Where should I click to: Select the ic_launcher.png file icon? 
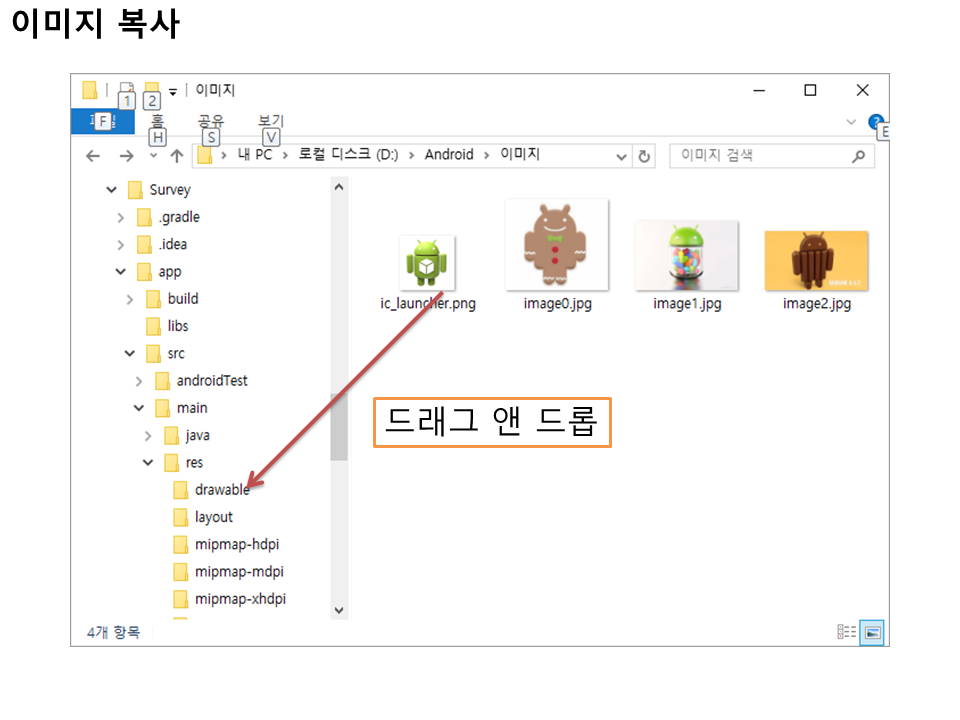(427, 263)
